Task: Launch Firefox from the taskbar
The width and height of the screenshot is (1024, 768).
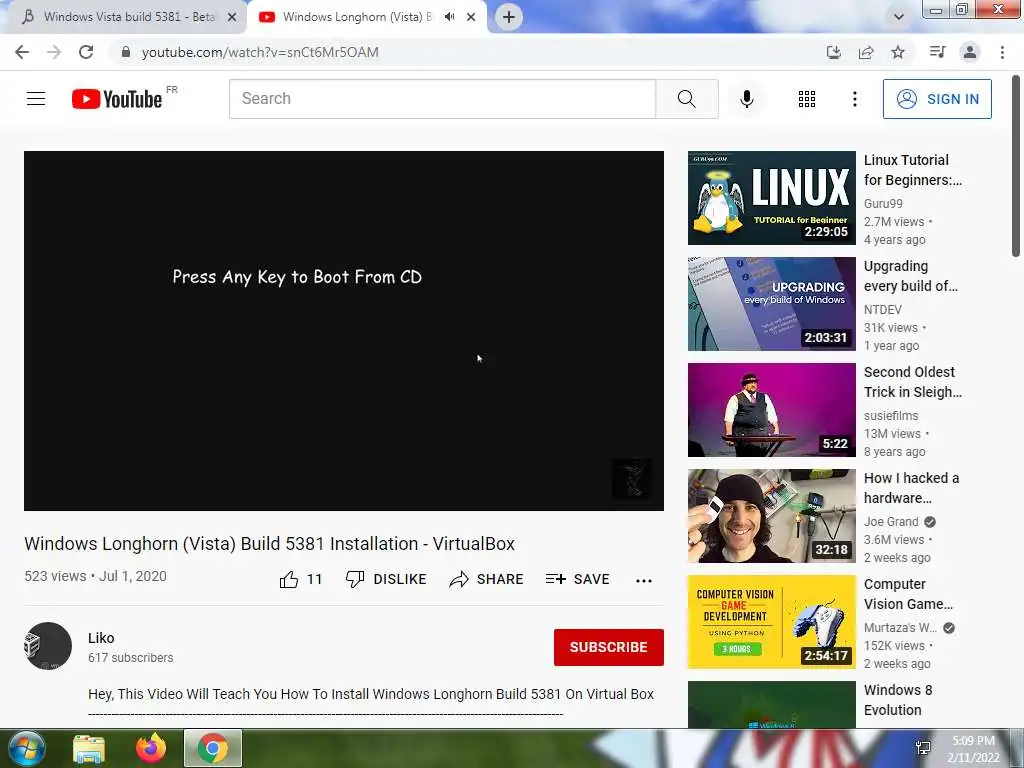Action: (151, 748)
